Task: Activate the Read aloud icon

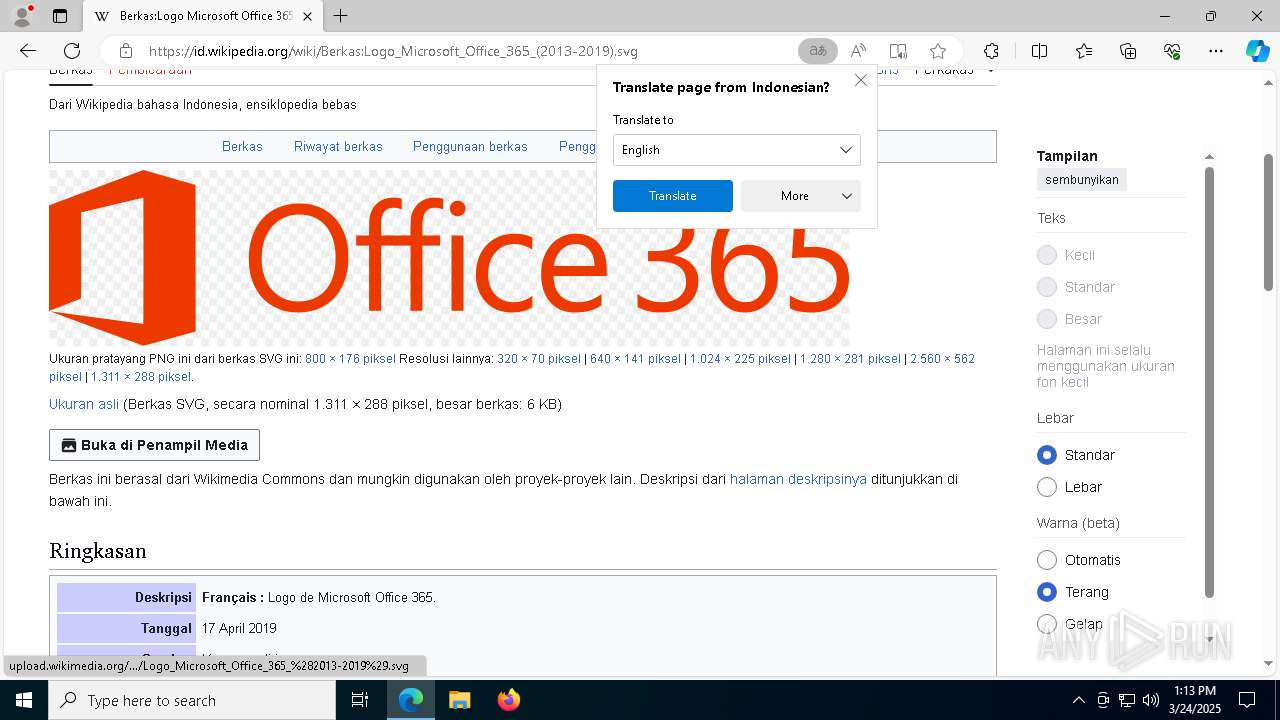Action: tap(858, 51)
